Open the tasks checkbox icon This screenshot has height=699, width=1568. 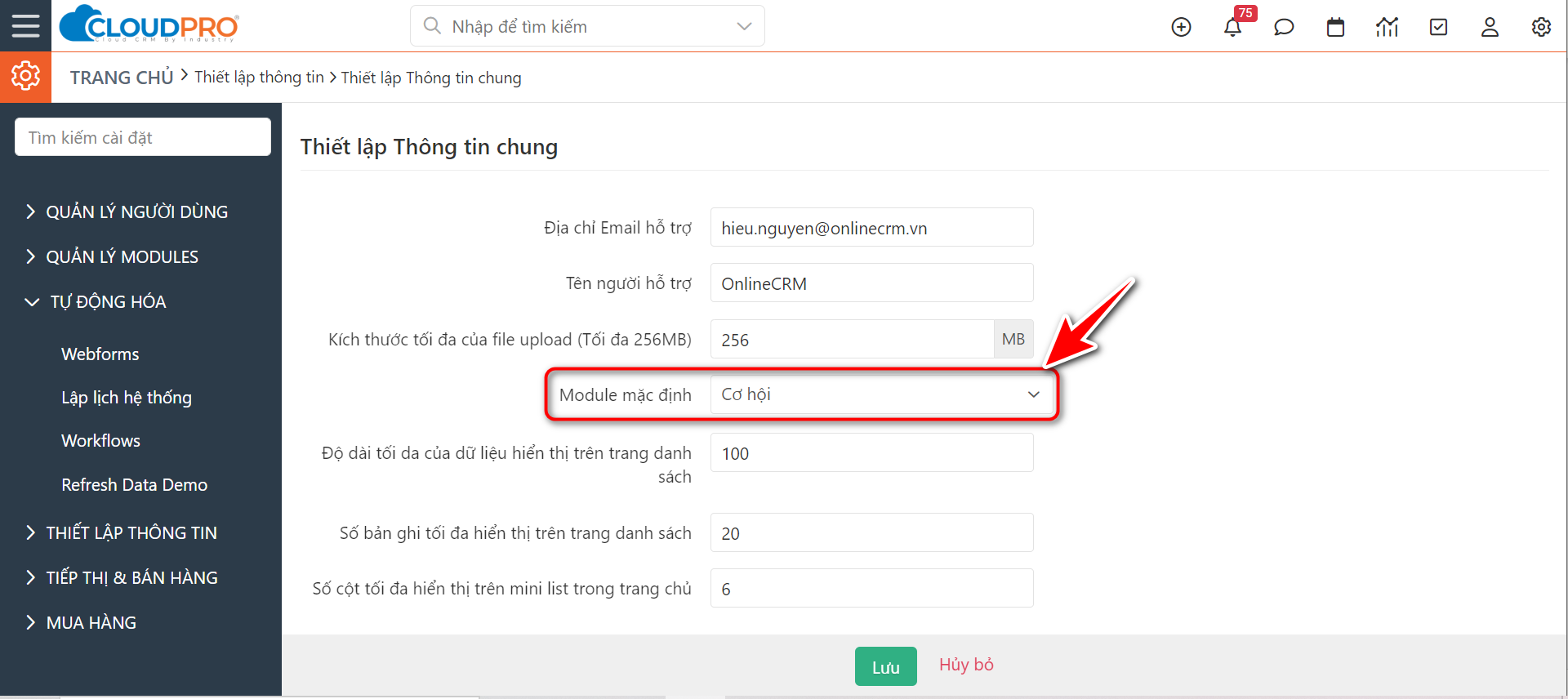[x=1438, y=27]
